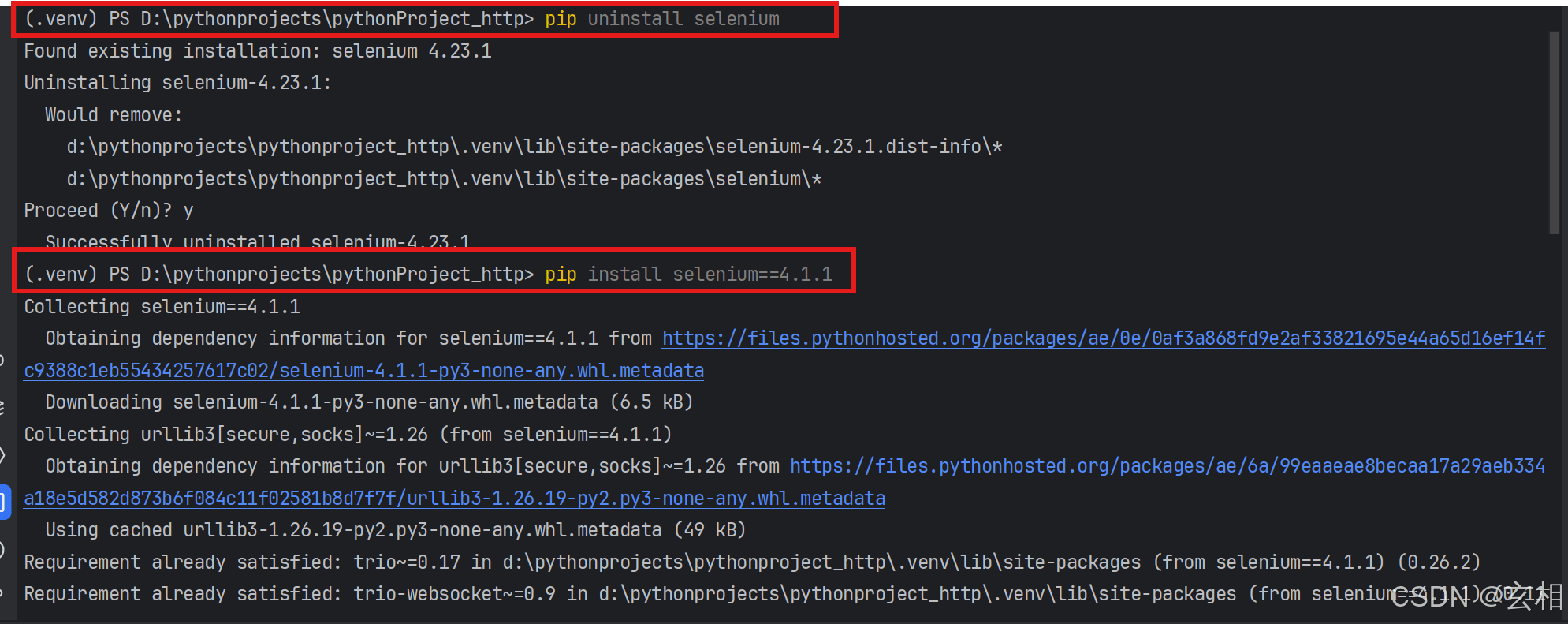Click the 'Using cached urllib3' output line
Viewport: 1568px width, 624px height.
coord(395,530)
